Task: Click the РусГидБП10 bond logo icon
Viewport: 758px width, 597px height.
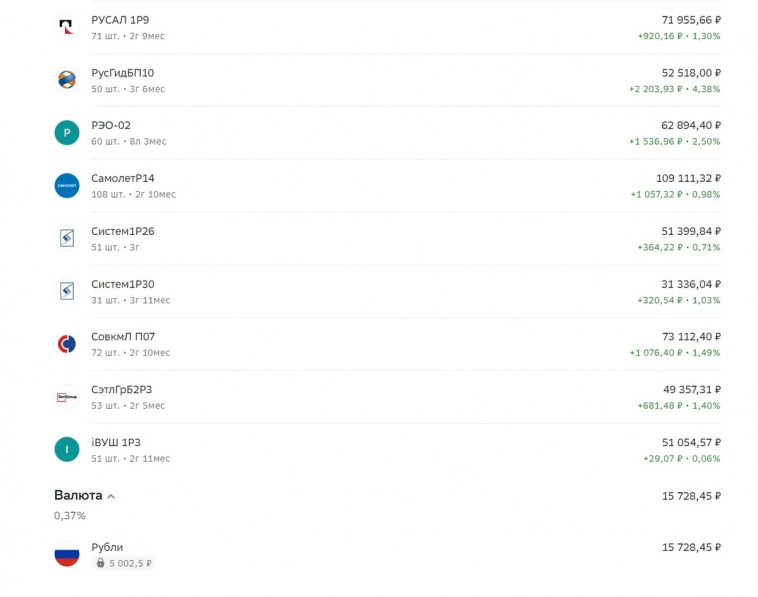Action: click(x=66, y=80)
